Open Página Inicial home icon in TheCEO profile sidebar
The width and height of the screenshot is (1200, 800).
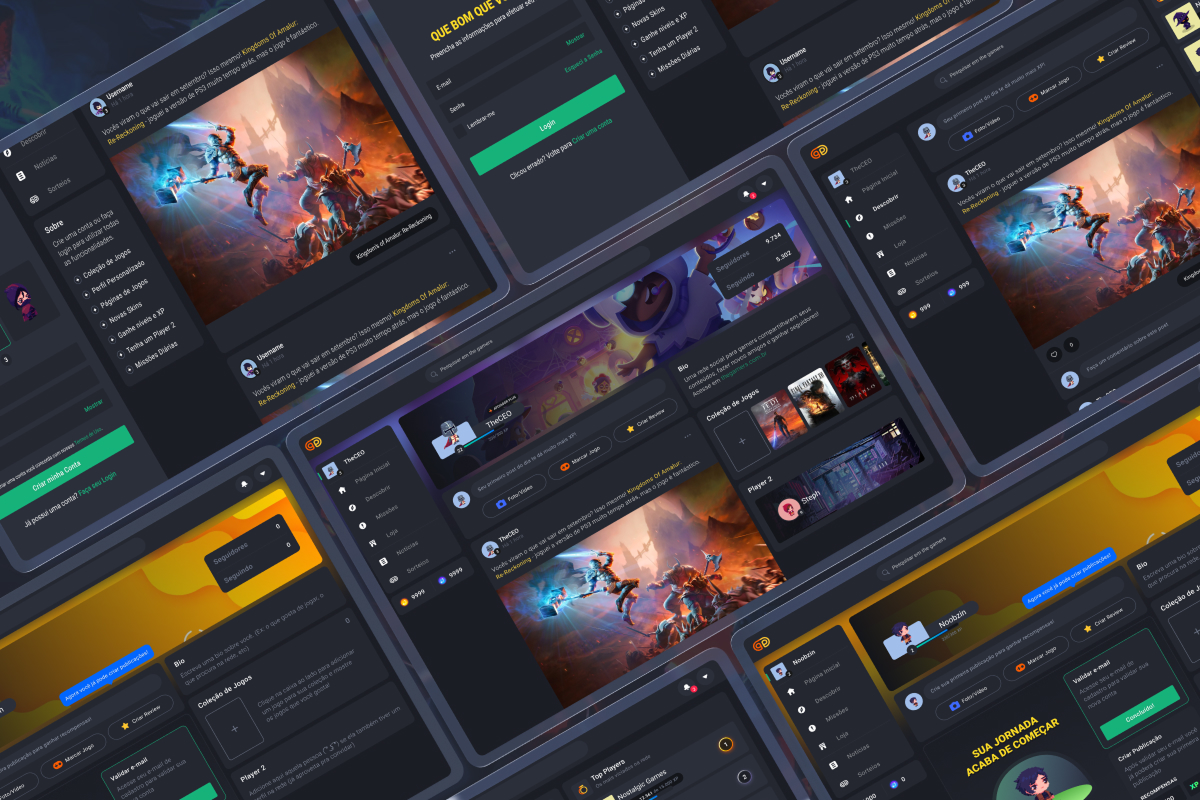342,490
